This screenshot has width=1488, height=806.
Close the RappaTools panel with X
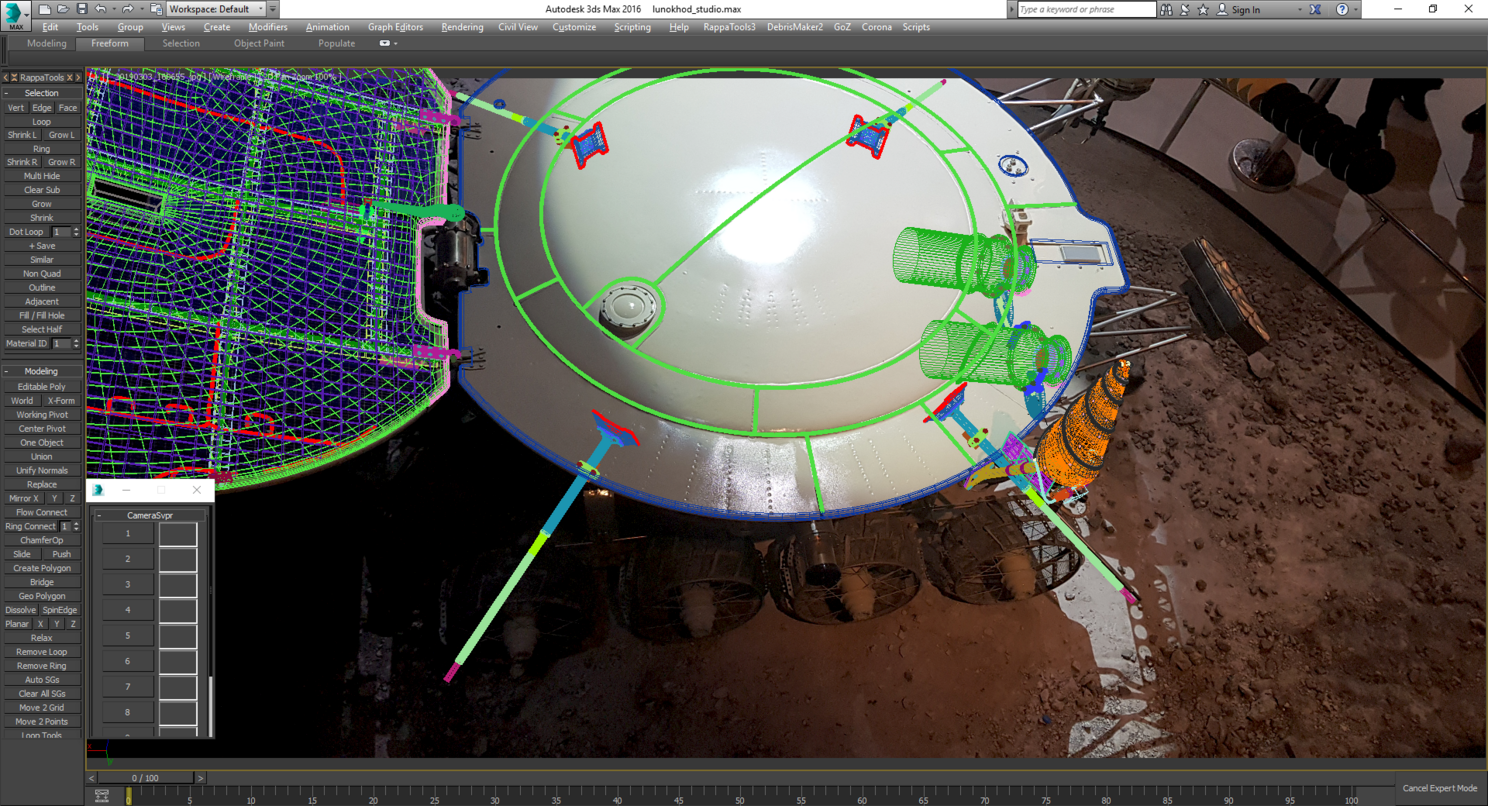(70, 77)
